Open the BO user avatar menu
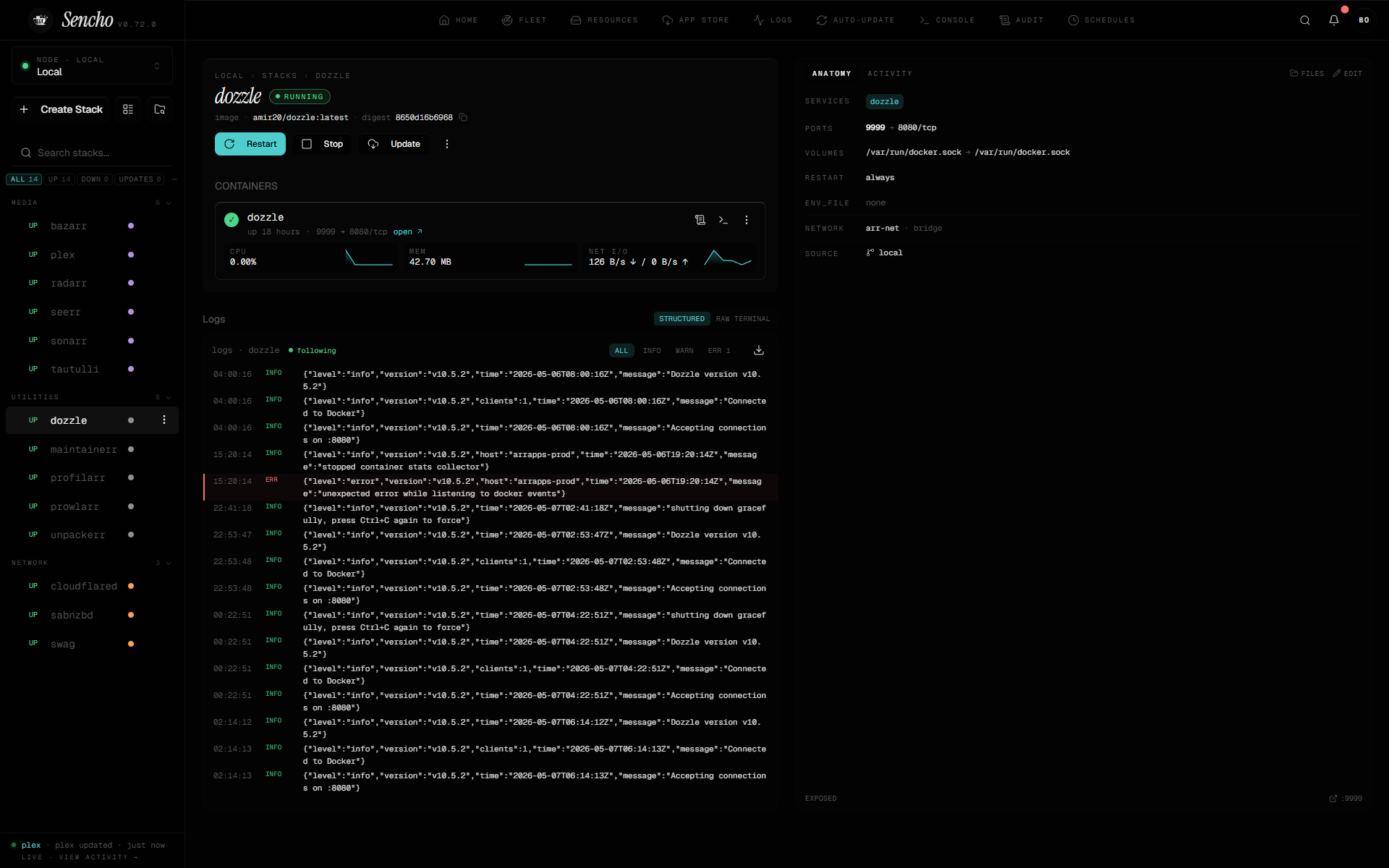The height and width of the screenshot is (868, 1389). click(x=1364, y=20)
